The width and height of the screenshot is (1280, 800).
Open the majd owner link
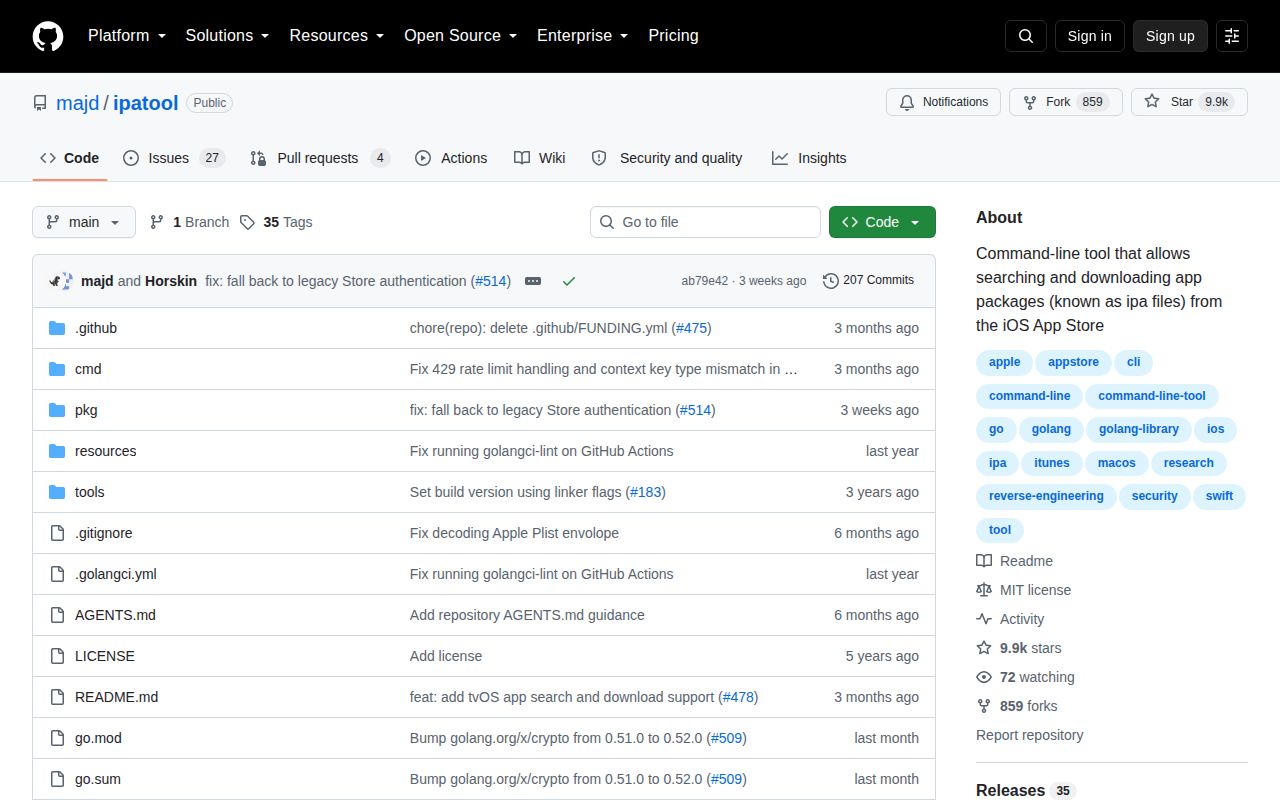pyautogui.click(x=77, y=103)
